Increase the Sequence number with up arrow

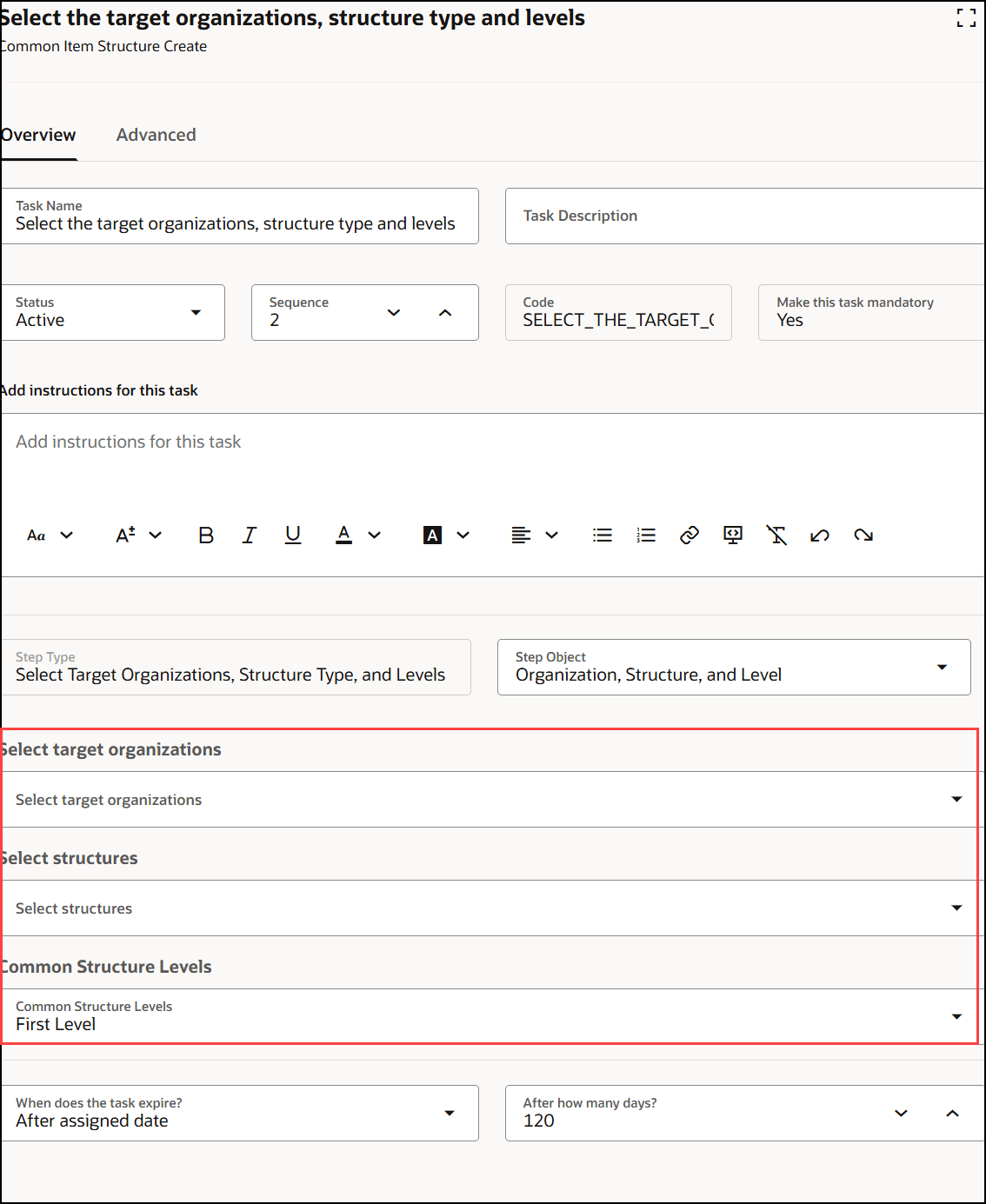[x=446, y=312]
